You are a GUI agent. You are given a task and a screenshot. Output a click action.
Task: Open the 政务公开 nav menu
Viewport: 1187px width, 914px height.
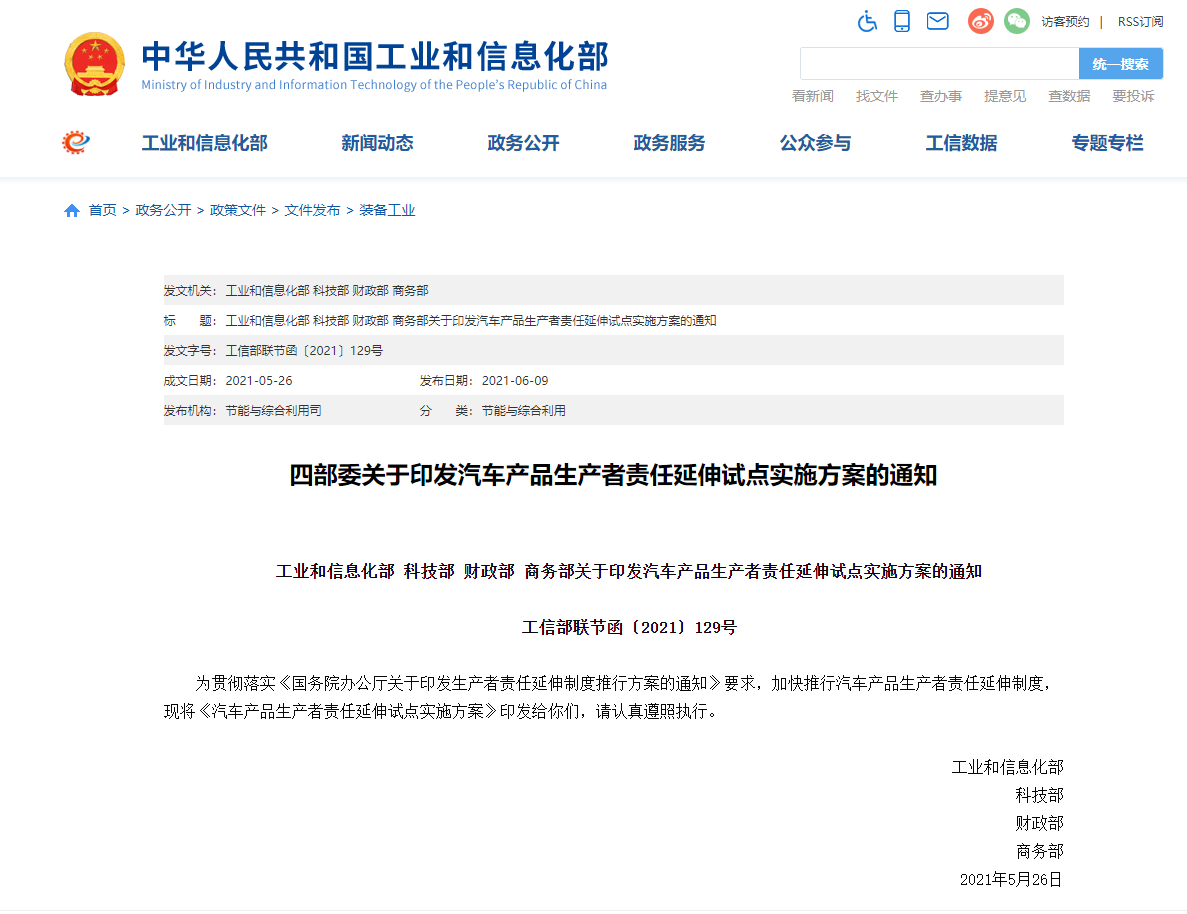pyautogui.click(x=523, y=143)
